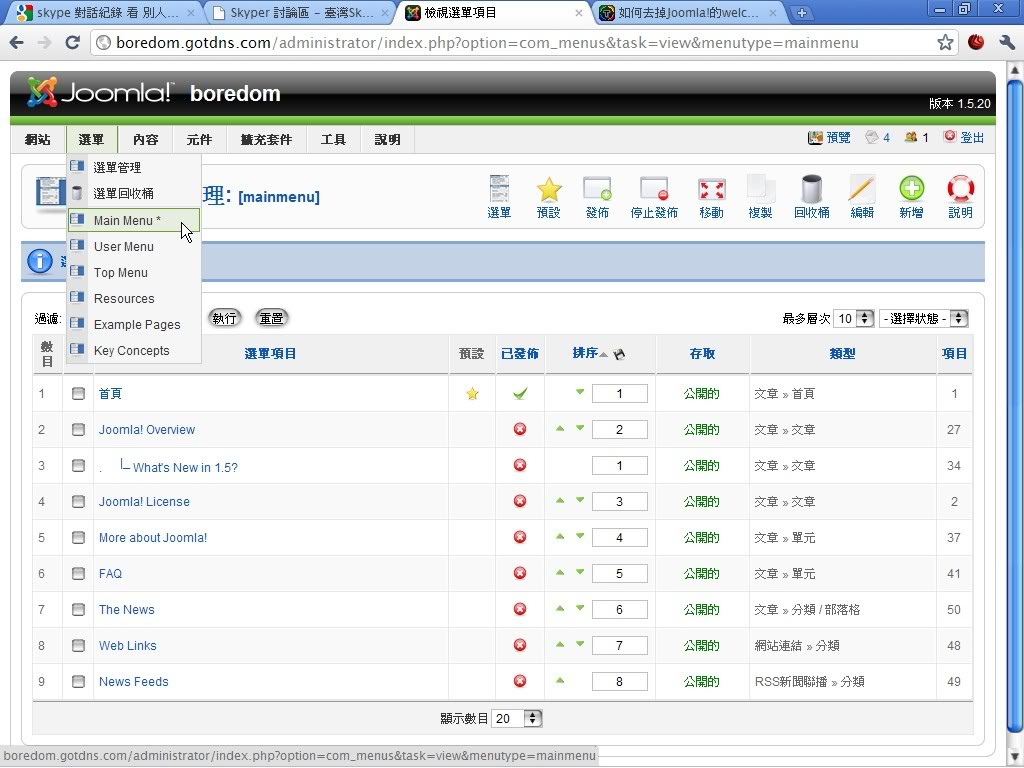Click the 執行 filter go button

point(224,318)
